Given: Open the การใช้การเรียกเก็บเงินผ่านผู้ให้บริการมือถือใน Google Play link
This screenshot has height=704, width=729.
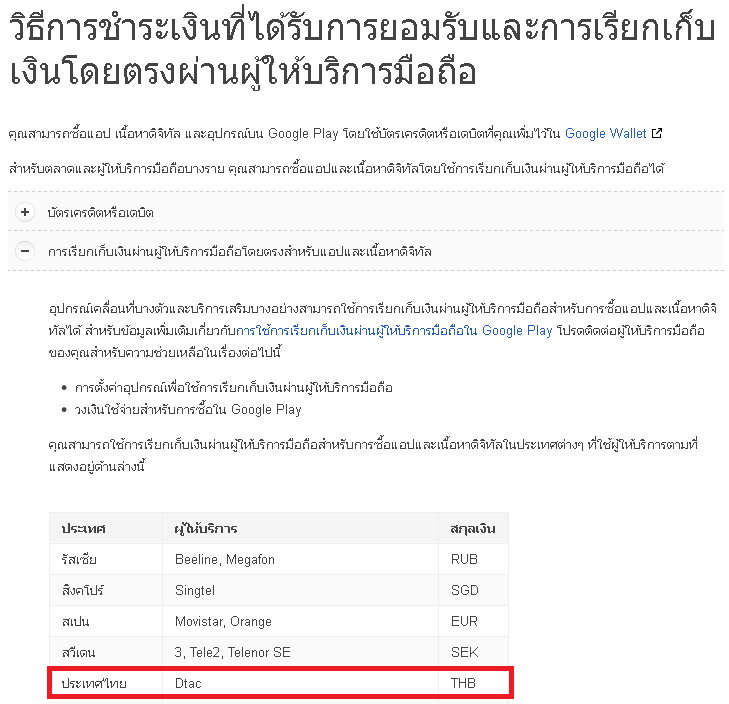Looking at the screenshot, I should [x=394, y=331].
